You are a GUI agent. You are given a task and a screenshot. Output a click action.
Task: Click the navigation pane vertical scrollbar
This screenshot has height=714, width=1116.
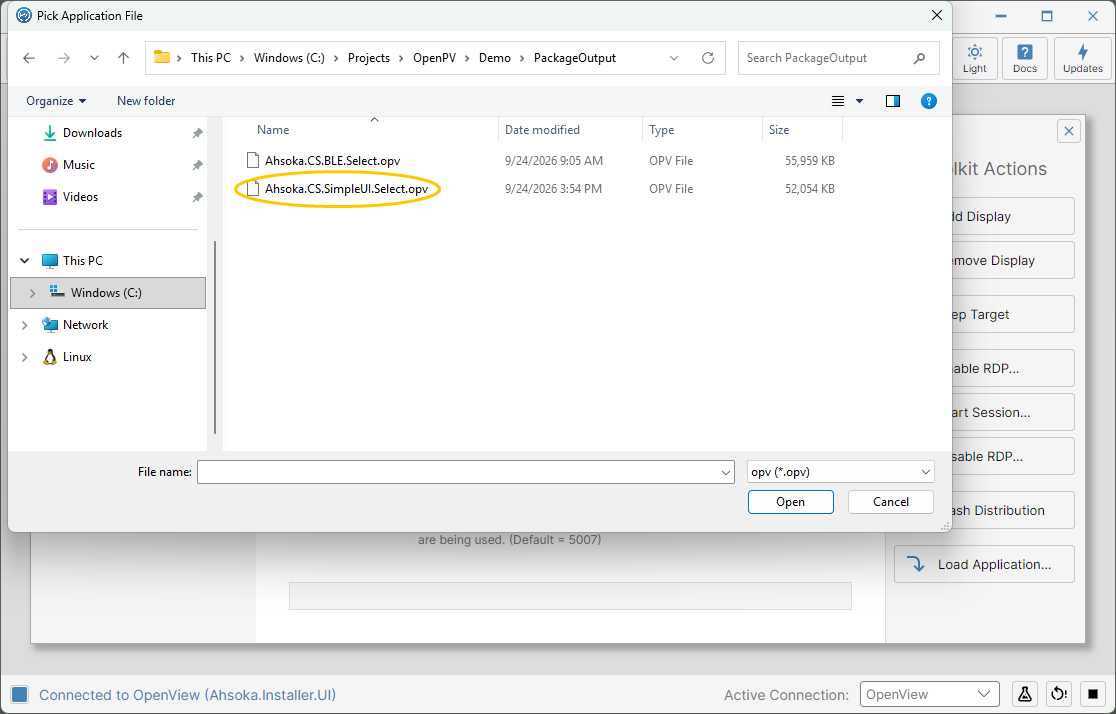point(215,338)
